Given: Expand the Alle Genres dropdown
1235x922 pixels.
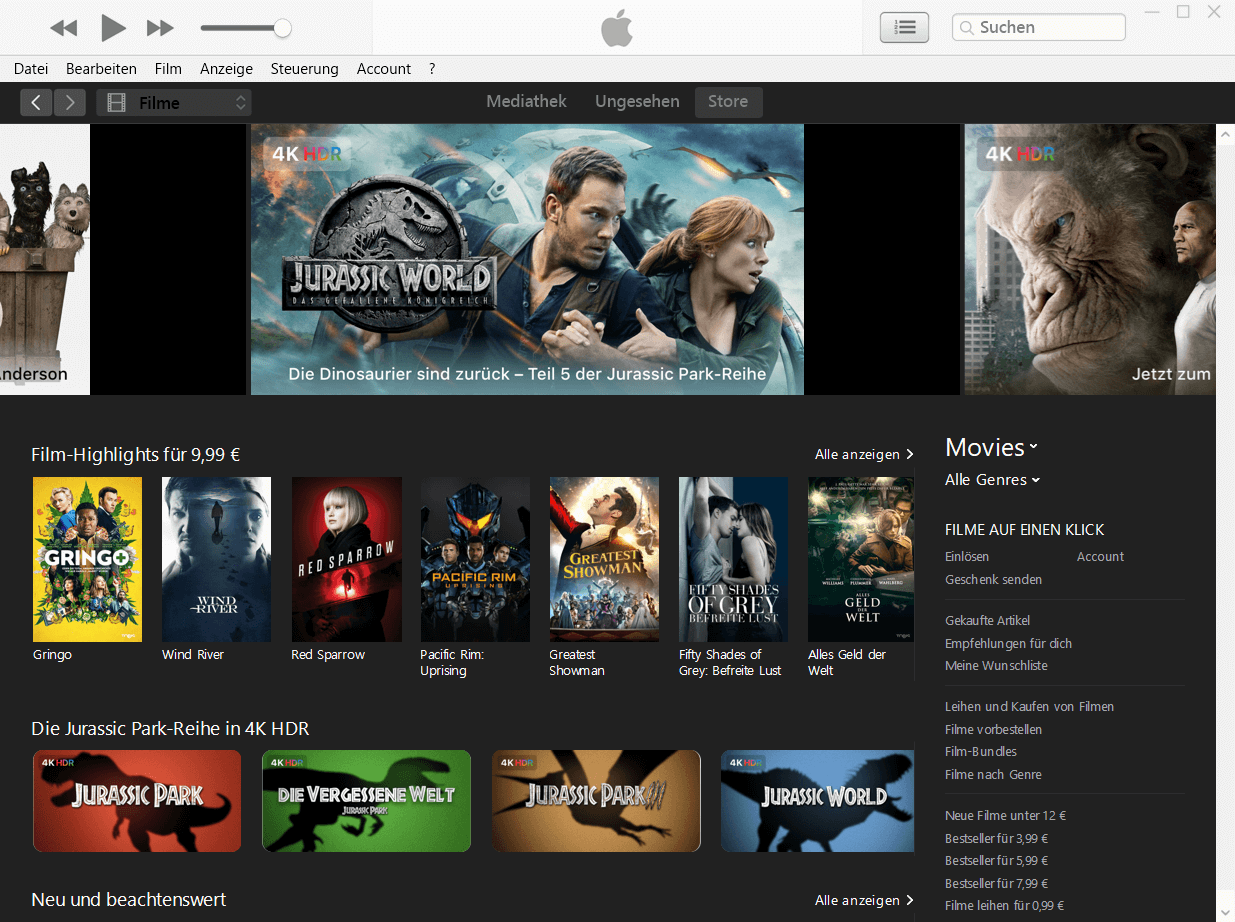Looking at the screenshot, I should [993, 480].
